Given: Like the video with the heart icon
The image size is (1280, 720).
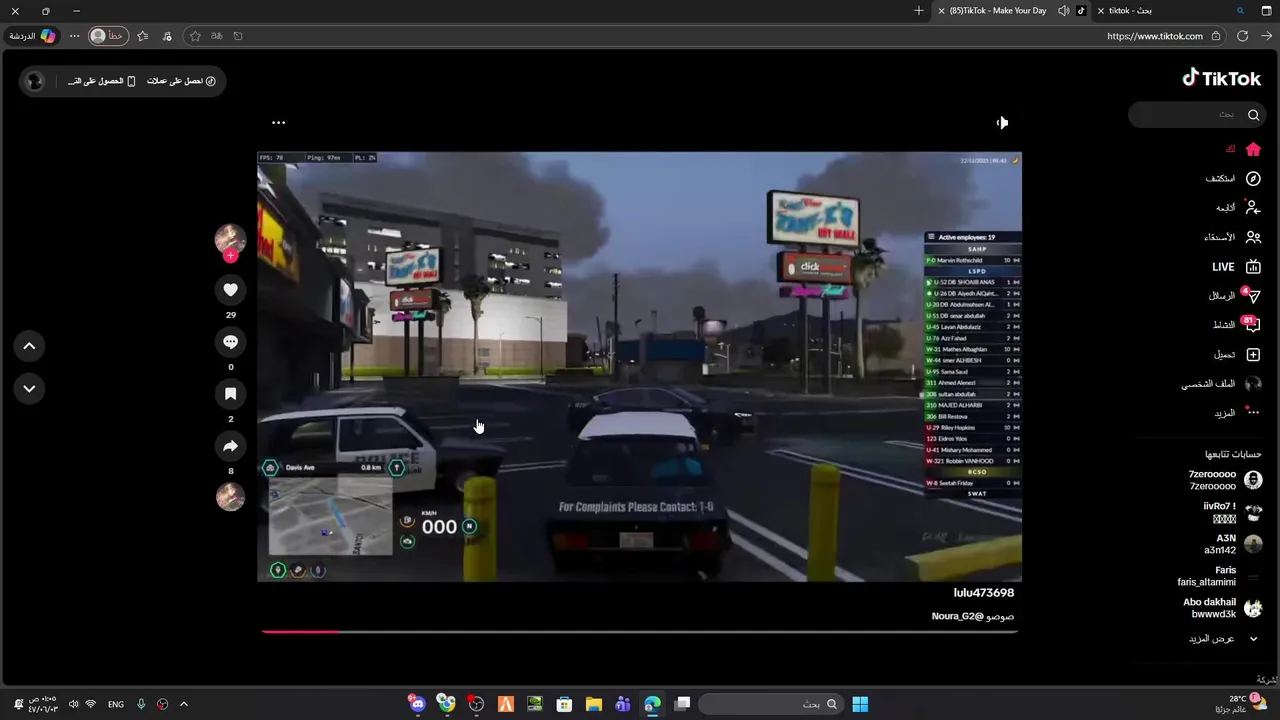Looking at the screenshot, I should click(230, 290).
